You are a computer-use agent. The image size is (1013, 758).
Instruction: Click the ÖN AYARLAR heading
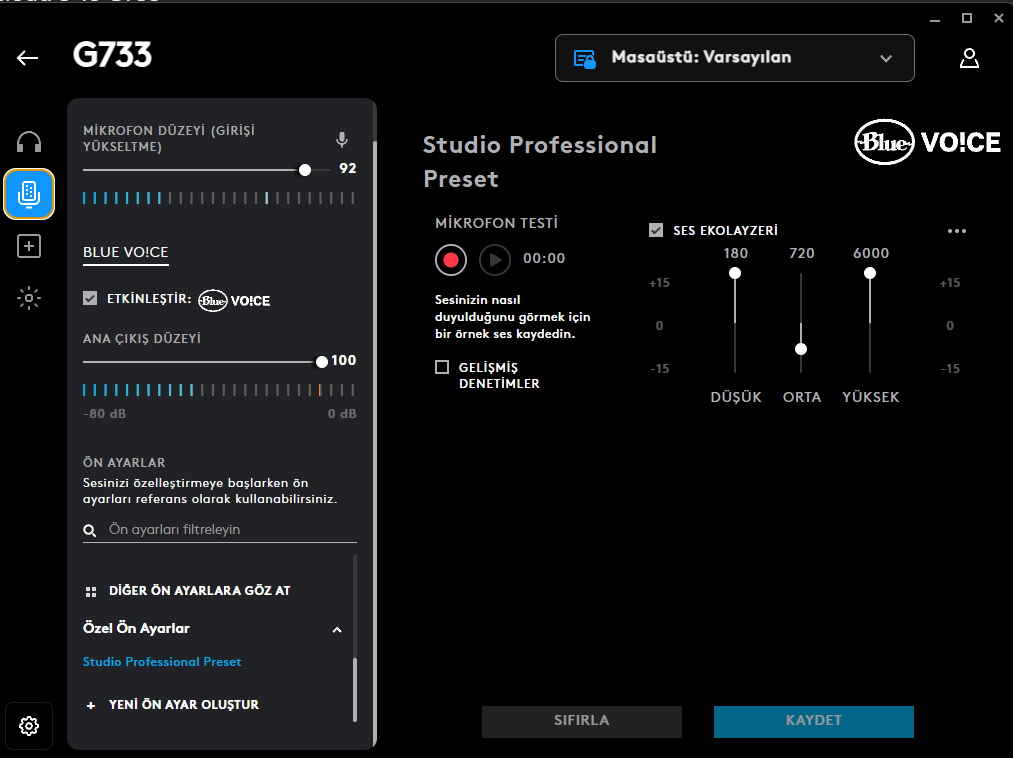[x=124, y=463]
